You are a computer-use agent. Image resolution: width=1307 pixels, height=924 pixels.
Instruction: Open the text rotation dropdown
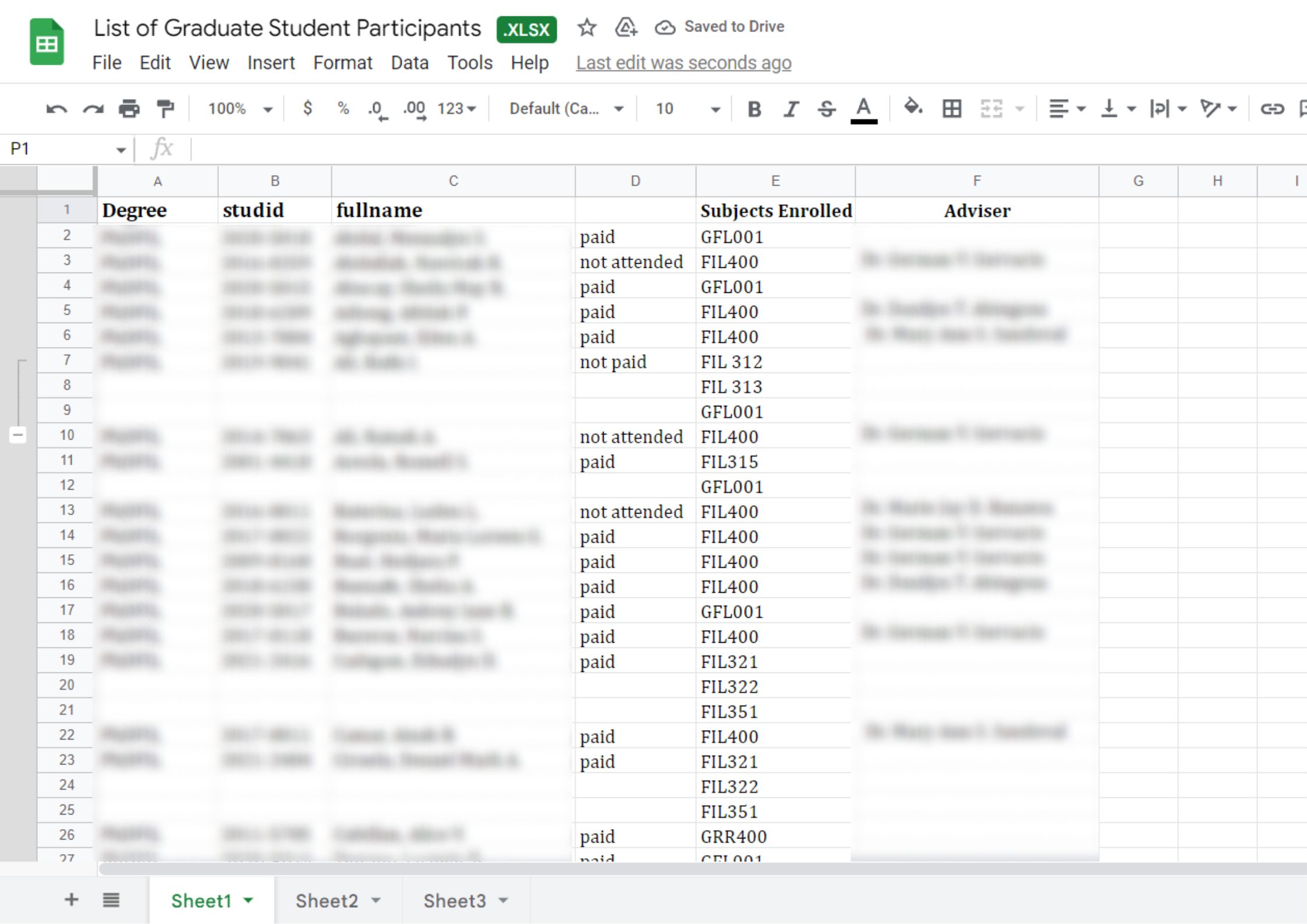1219,108
